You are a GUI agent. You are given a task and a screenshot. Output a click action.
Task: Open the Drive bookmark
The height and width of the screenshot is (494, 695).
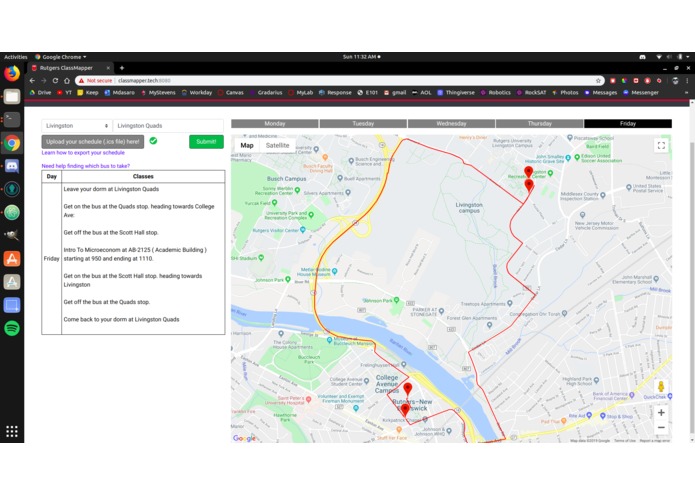40,93
